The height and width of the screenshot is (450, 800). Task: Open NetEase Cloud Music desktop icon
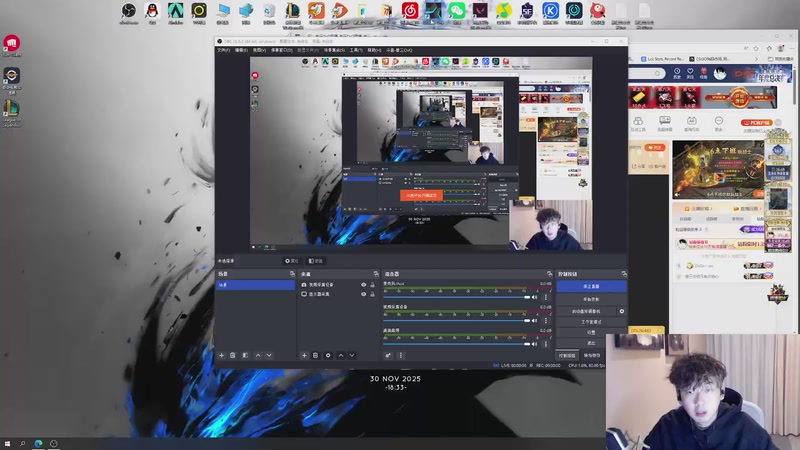click(x=410, y=11)
